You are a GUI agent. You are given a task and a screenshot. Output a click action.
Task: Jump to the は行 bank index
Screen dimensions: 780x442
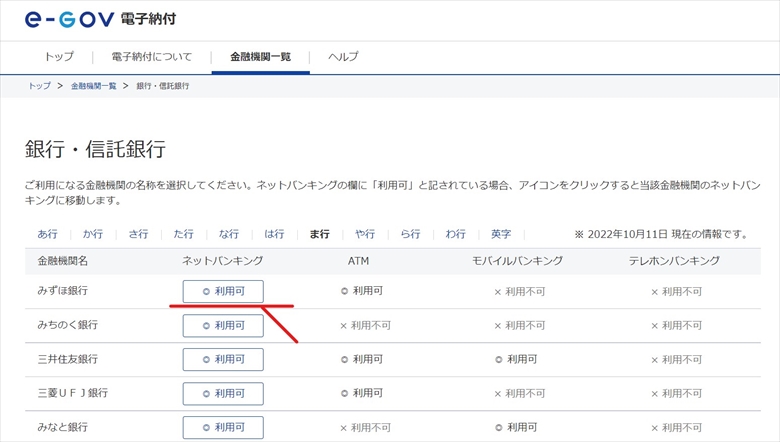[x=274, y=234]
